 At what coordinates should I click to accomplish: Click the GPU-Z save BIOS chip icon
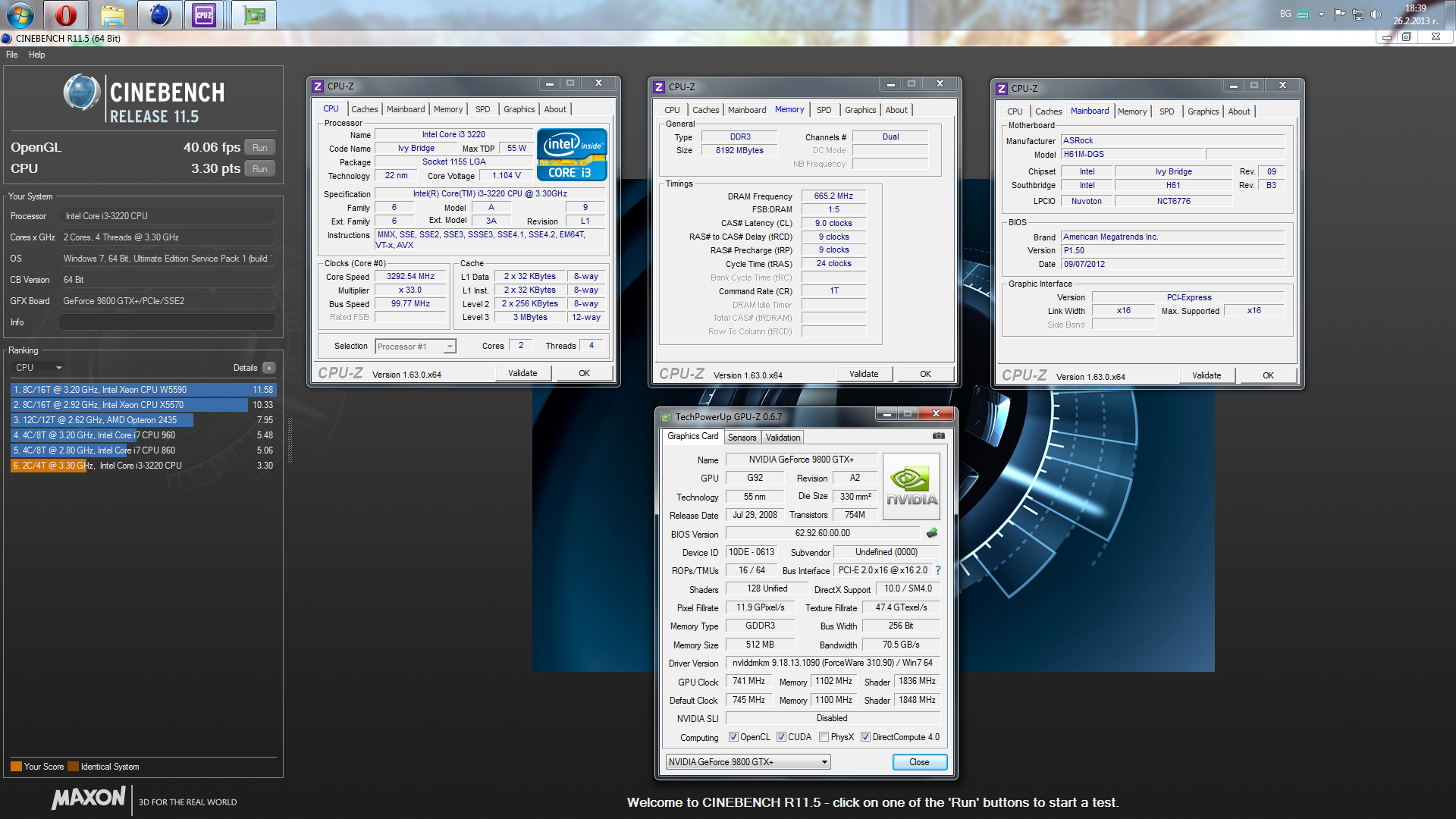pos(932,533)
